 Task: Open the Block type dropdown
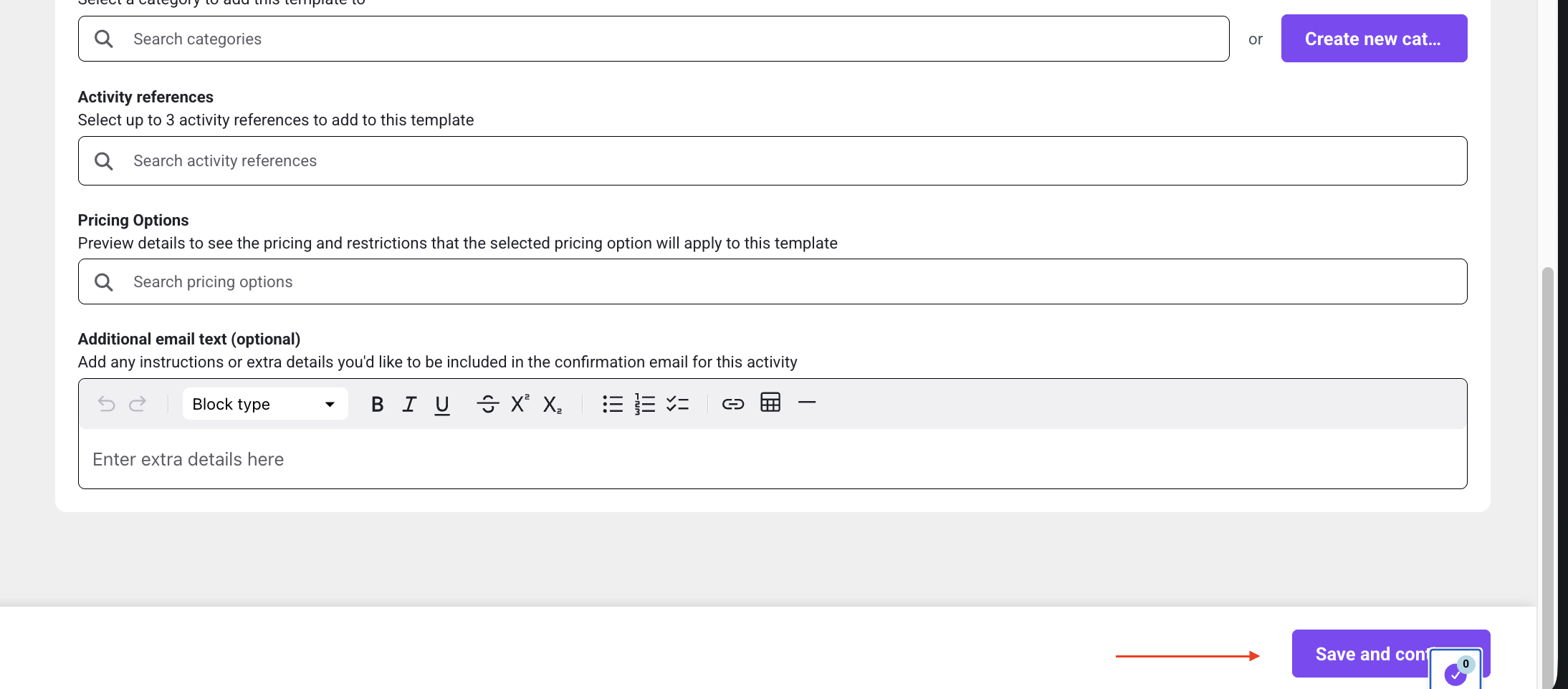pos(265,404)
